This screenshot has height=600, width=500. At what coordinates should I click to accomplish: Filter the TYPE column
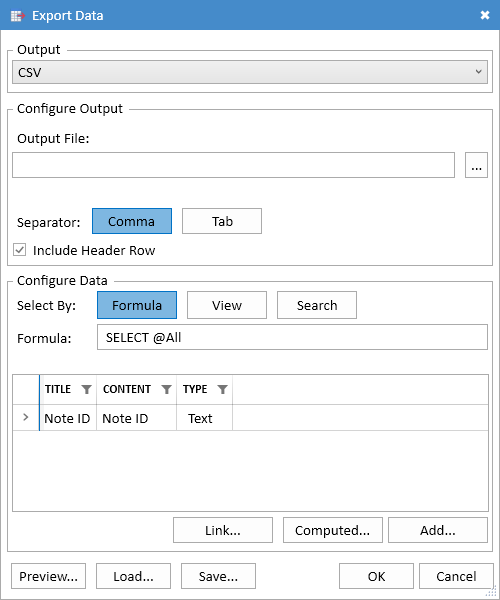click(x=223, y=389)
